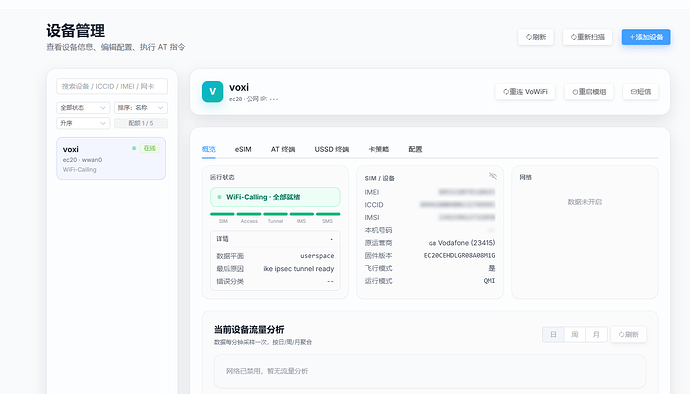The height and width of the screenshot is (394, 690).
Task: Switch to the AT 终端 tab
Action: [x=283, y=149]
